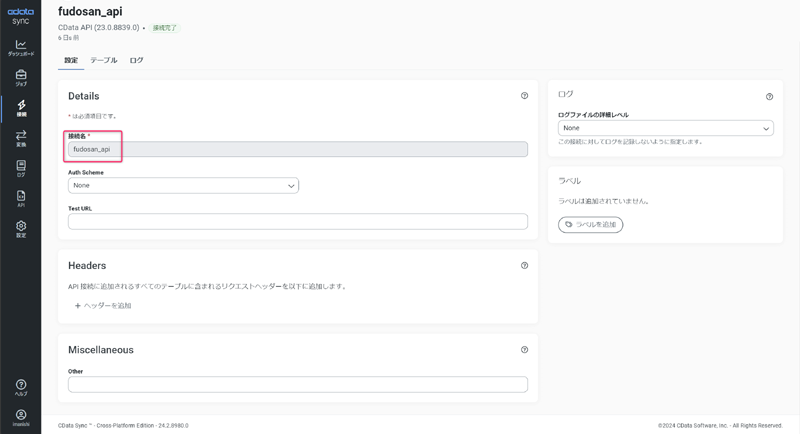800x434 pixels.
Task: Open the Jobs (ジョブ) sidebar icon
Action: pyautogui.click(x=21, y=77)
